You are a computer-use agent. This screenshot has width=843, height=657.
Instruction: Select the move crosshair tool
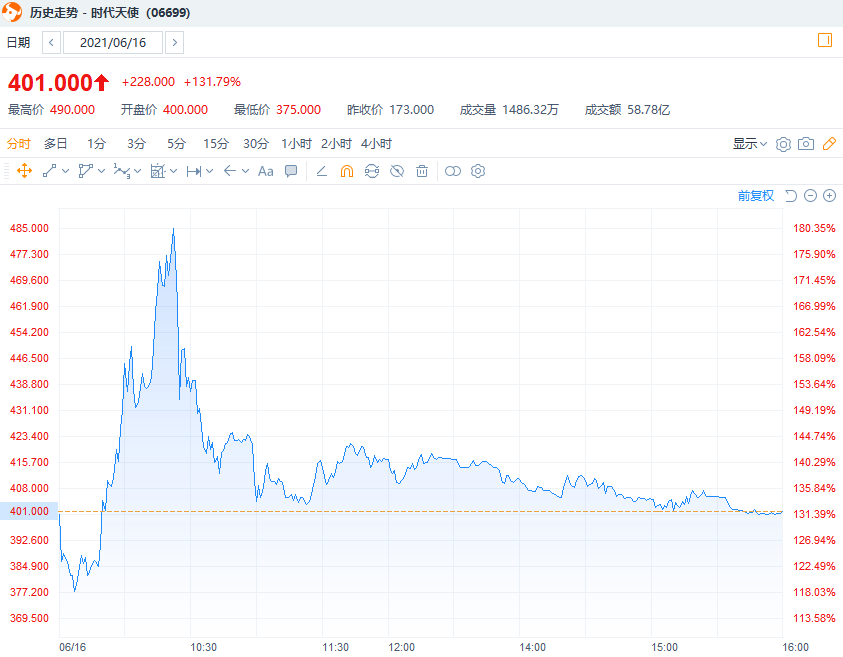click(x=24, y=172)
